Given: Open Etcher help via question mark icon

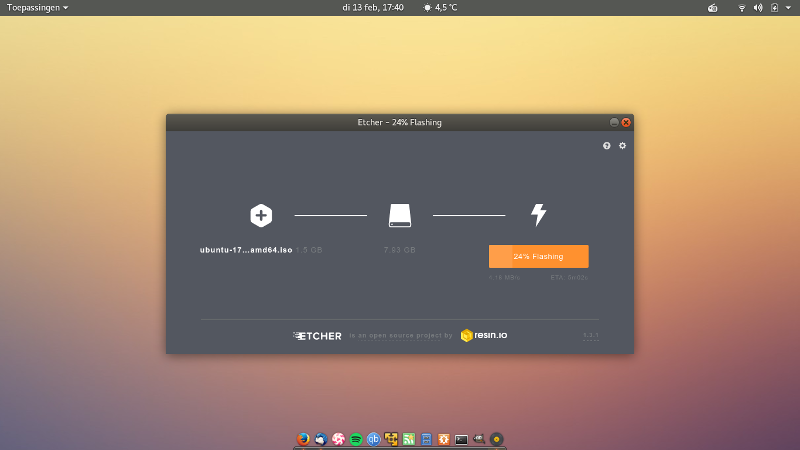Looking at the screenshot, I should click(x=606, y=146).
